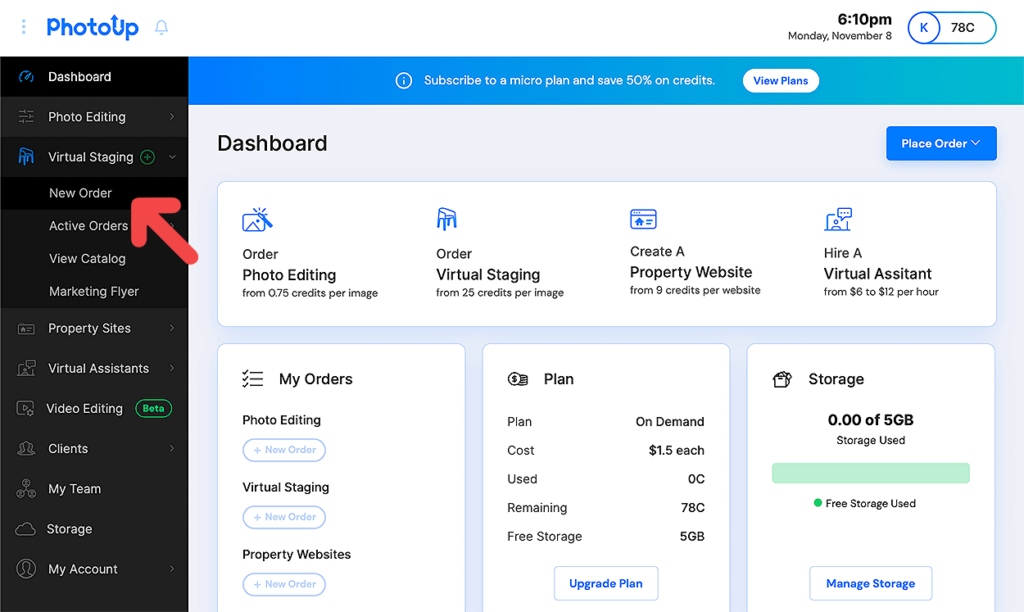Click the Virtual Assitant card text
Viewport: 1024px width, 612px height.
[x=881, y=272]
